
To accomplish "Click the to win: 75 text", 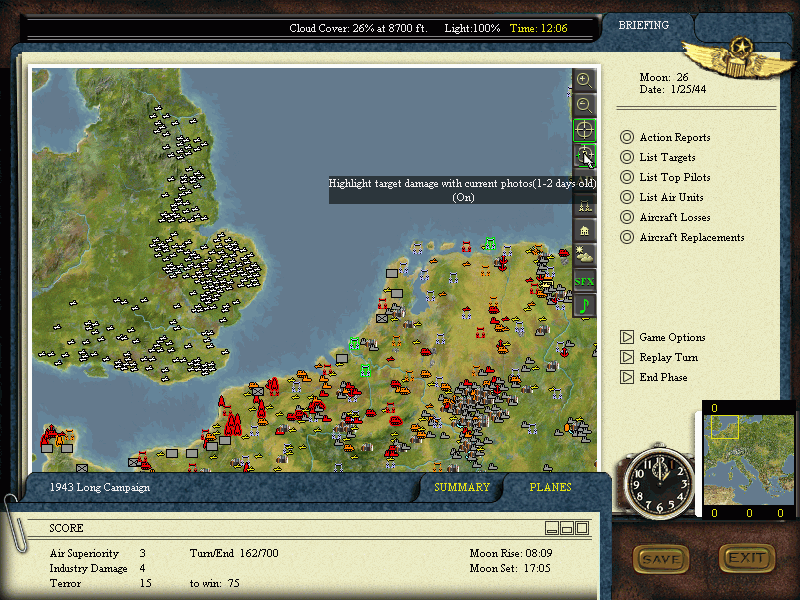I will click(214, 583).
